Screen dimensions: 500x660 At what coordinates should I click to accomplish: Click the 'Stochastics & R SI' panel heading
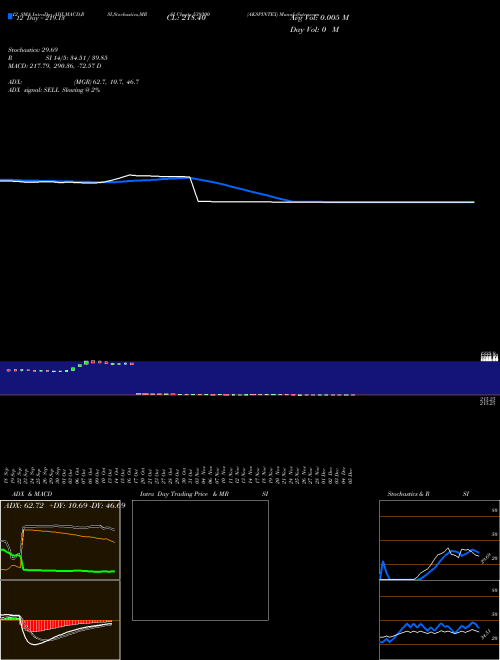tap(428, 494)
